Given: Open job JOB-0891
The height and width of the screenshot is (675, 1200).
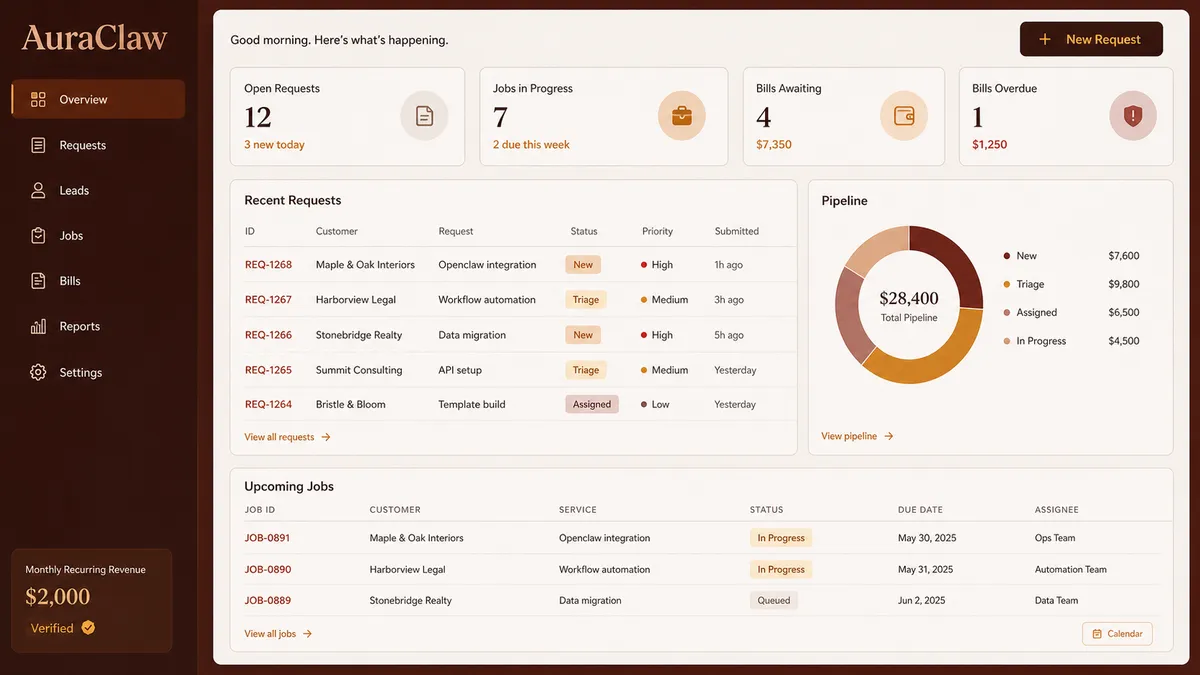Looking at the screenshot, I should [x=267, y=538].
